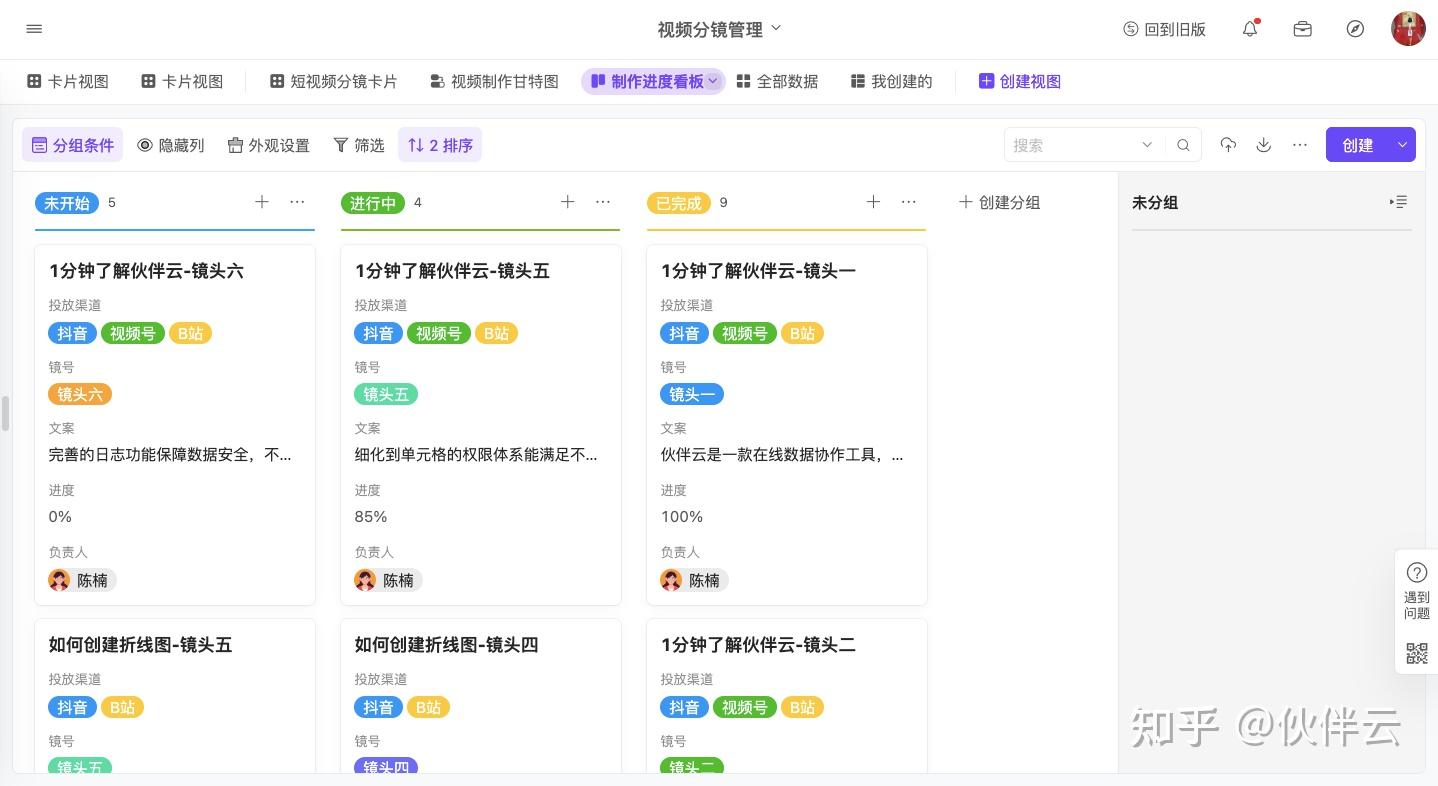Screen dimensions: 1438x786
Task: Switch to the 视频制作甘特图 tab
Action: pos(494,82)
